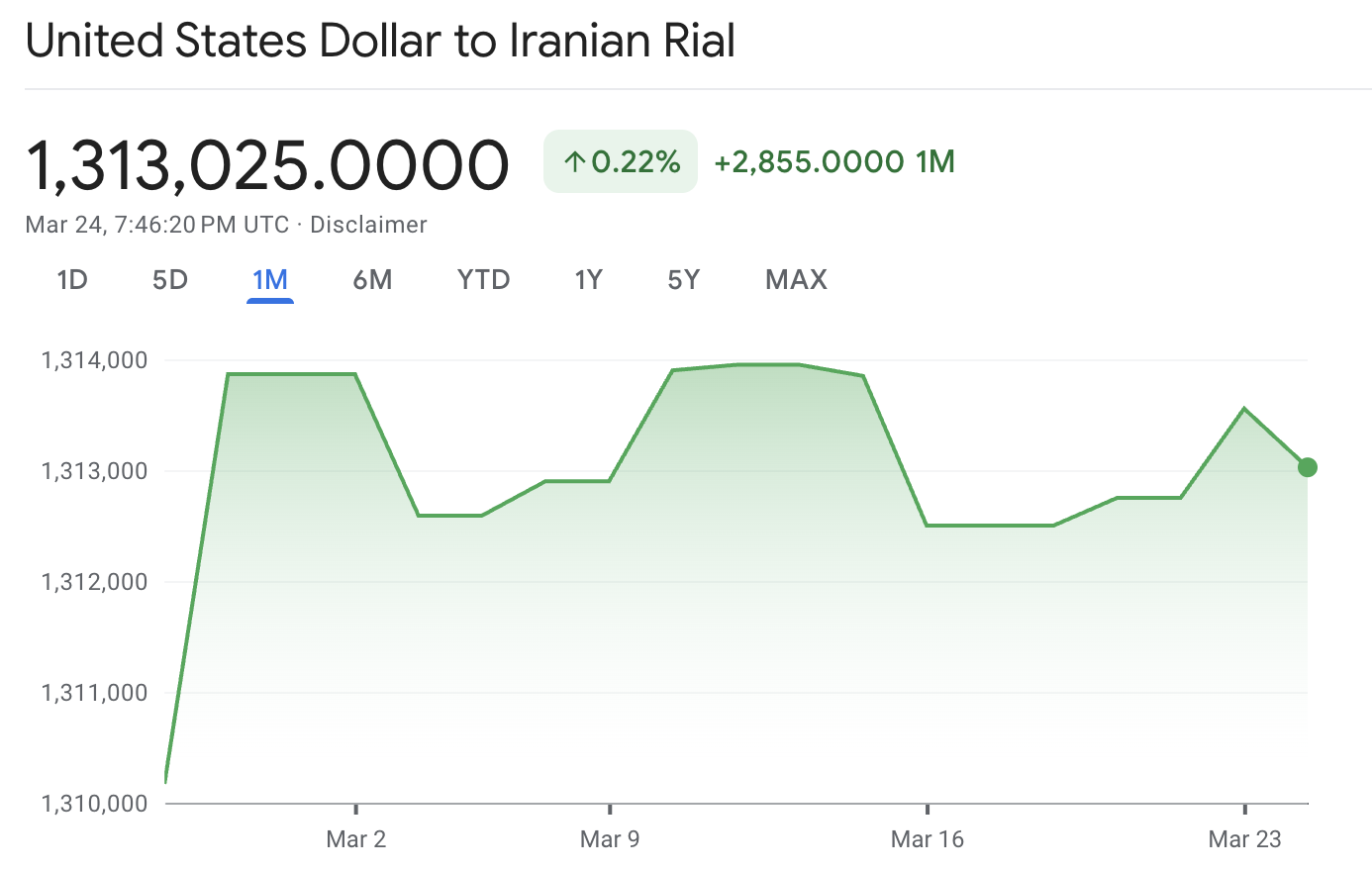Click the 0.22% percentage change badge
1372x871 pixels.
click(620, 160)
